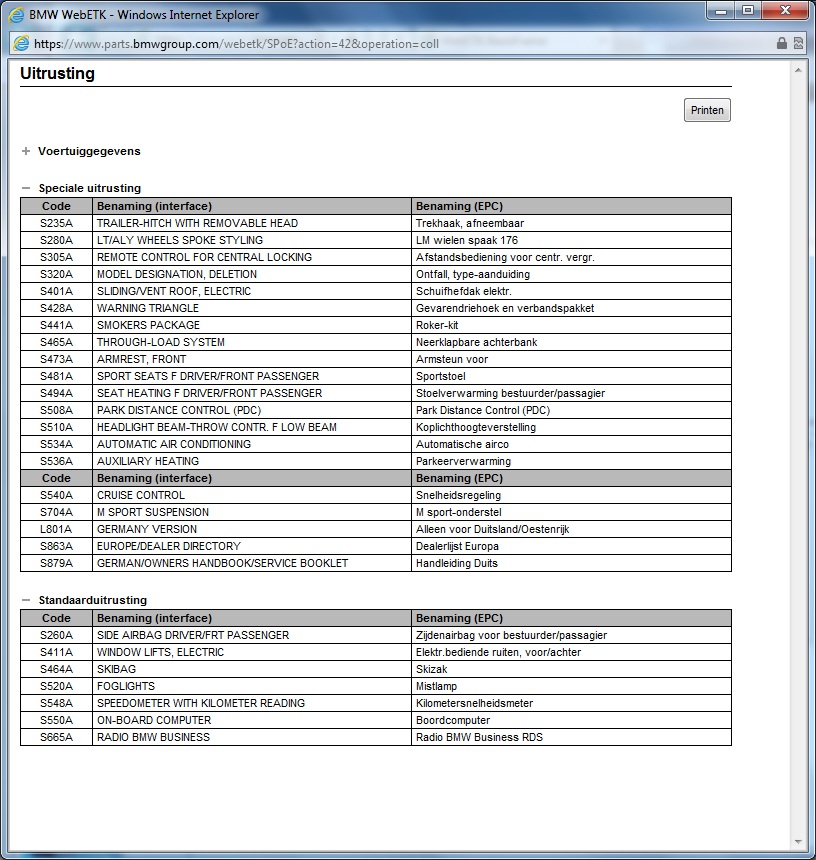Click the page icon in address bar

click(21, 43)
